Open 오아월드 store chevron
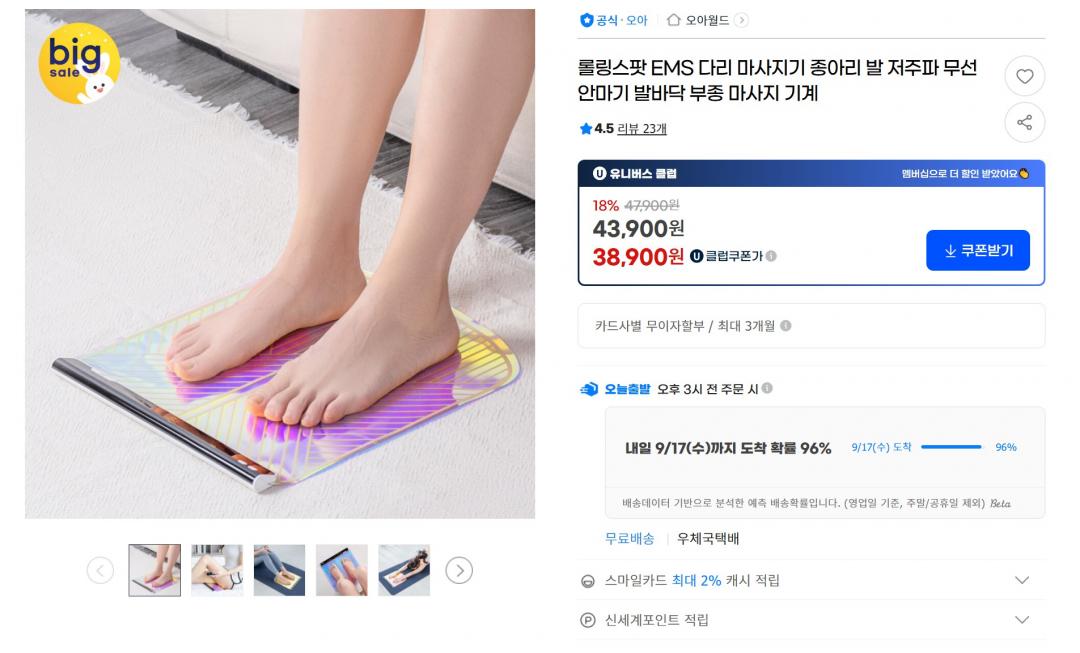 [x=741, y=20]
